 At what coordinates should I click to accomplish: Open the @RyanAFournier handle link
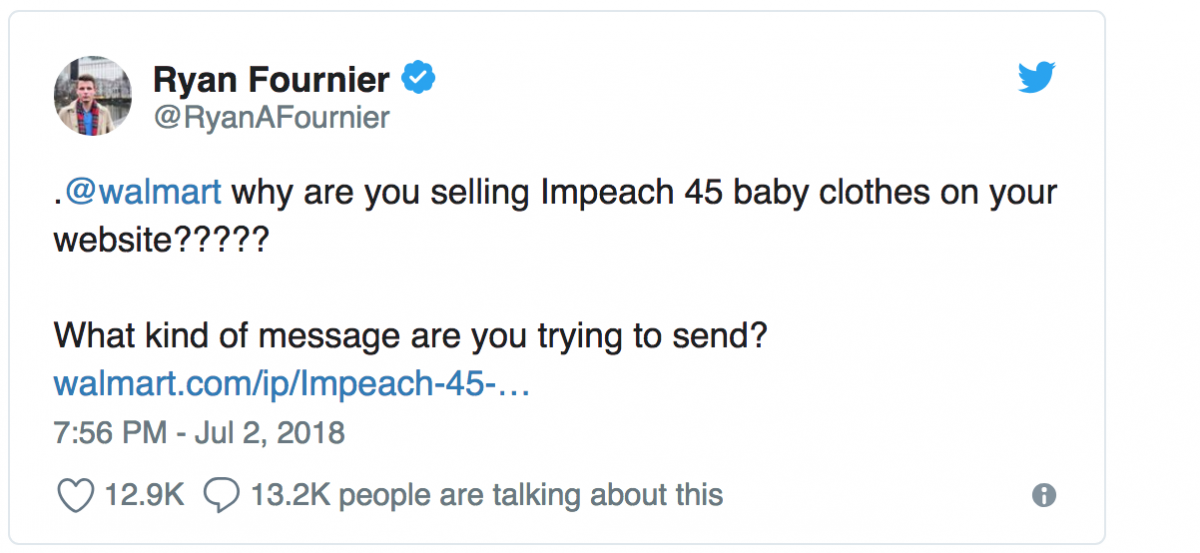tap(270, 117)
